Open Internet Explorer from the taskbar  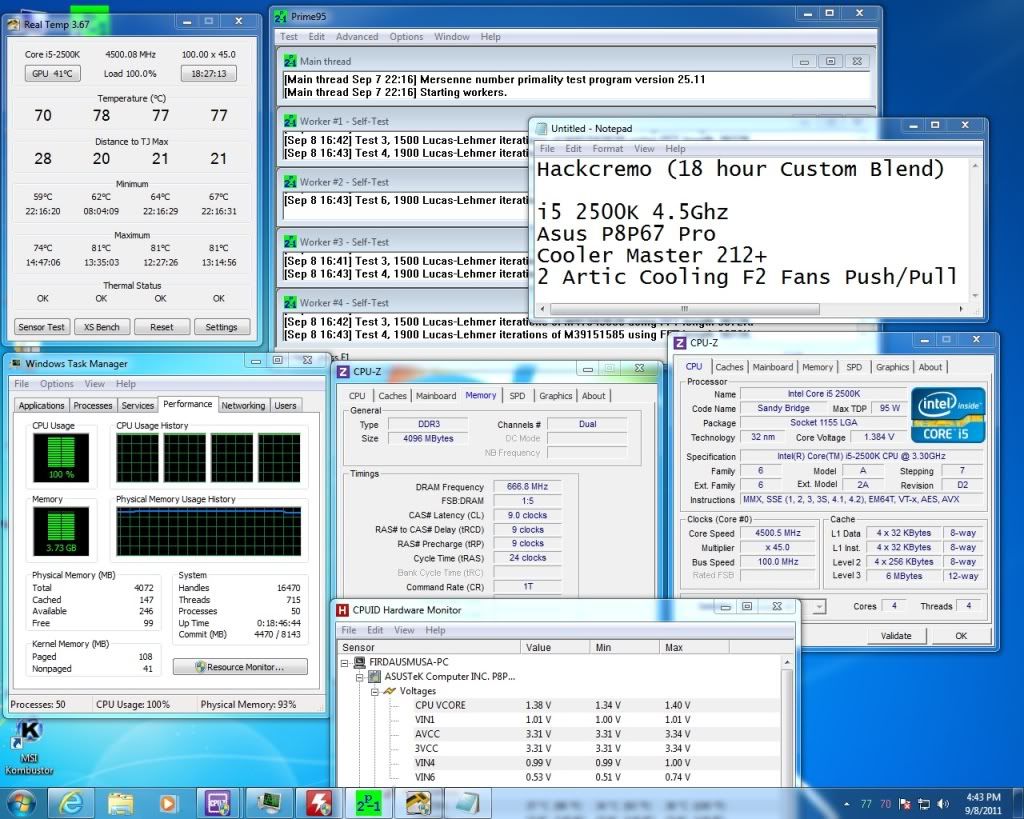(71, 802)
